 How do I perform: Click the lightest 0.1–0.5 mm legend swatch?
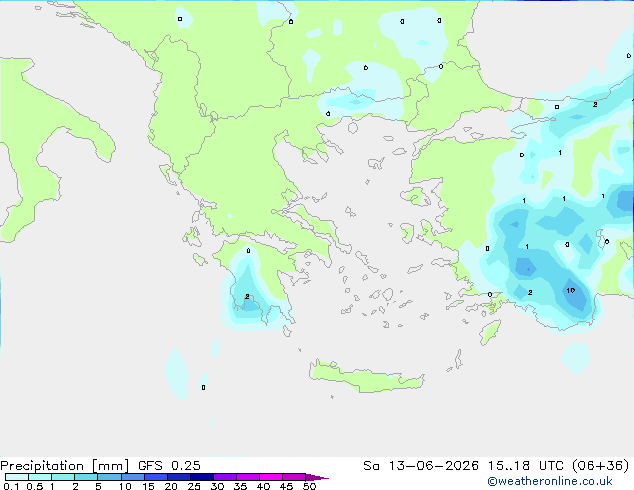17,477
